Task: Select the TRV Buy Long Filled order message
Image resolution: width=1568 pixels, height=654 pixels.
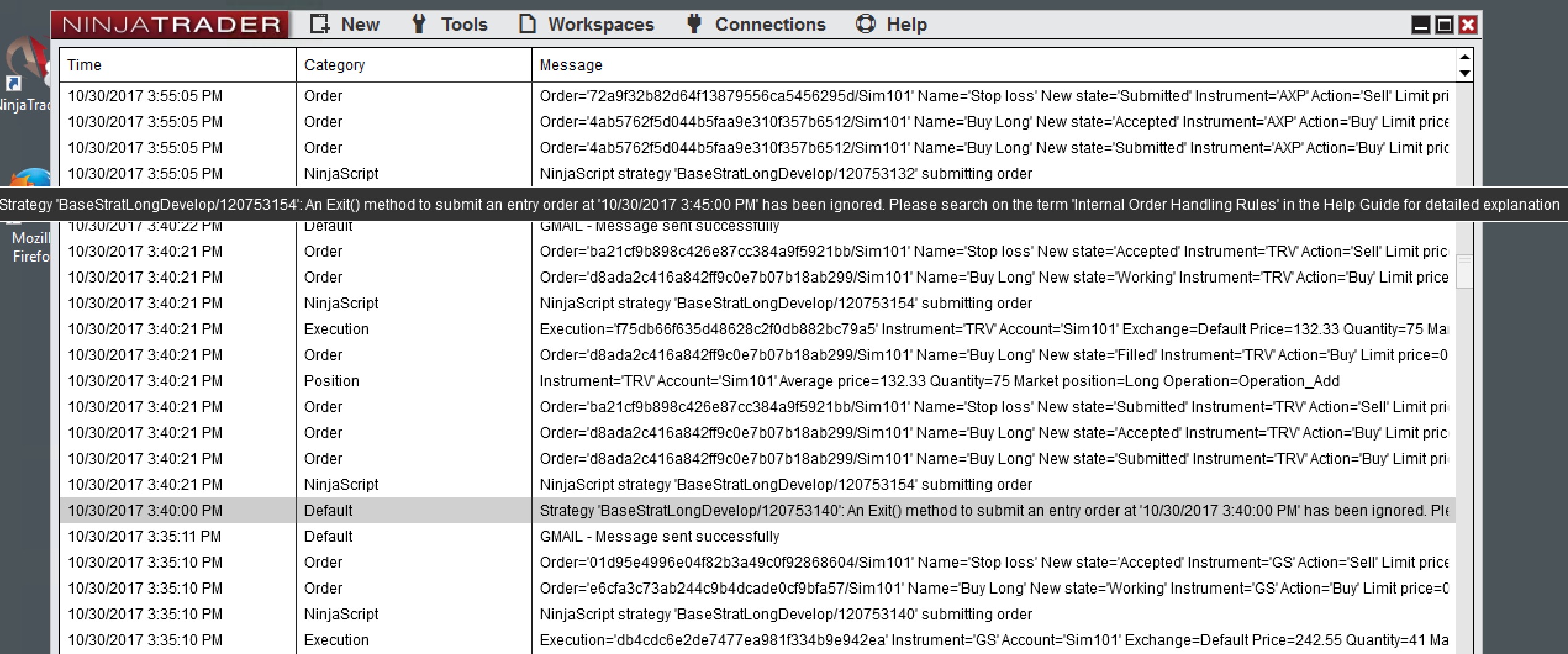Action: tap(993, 355)
